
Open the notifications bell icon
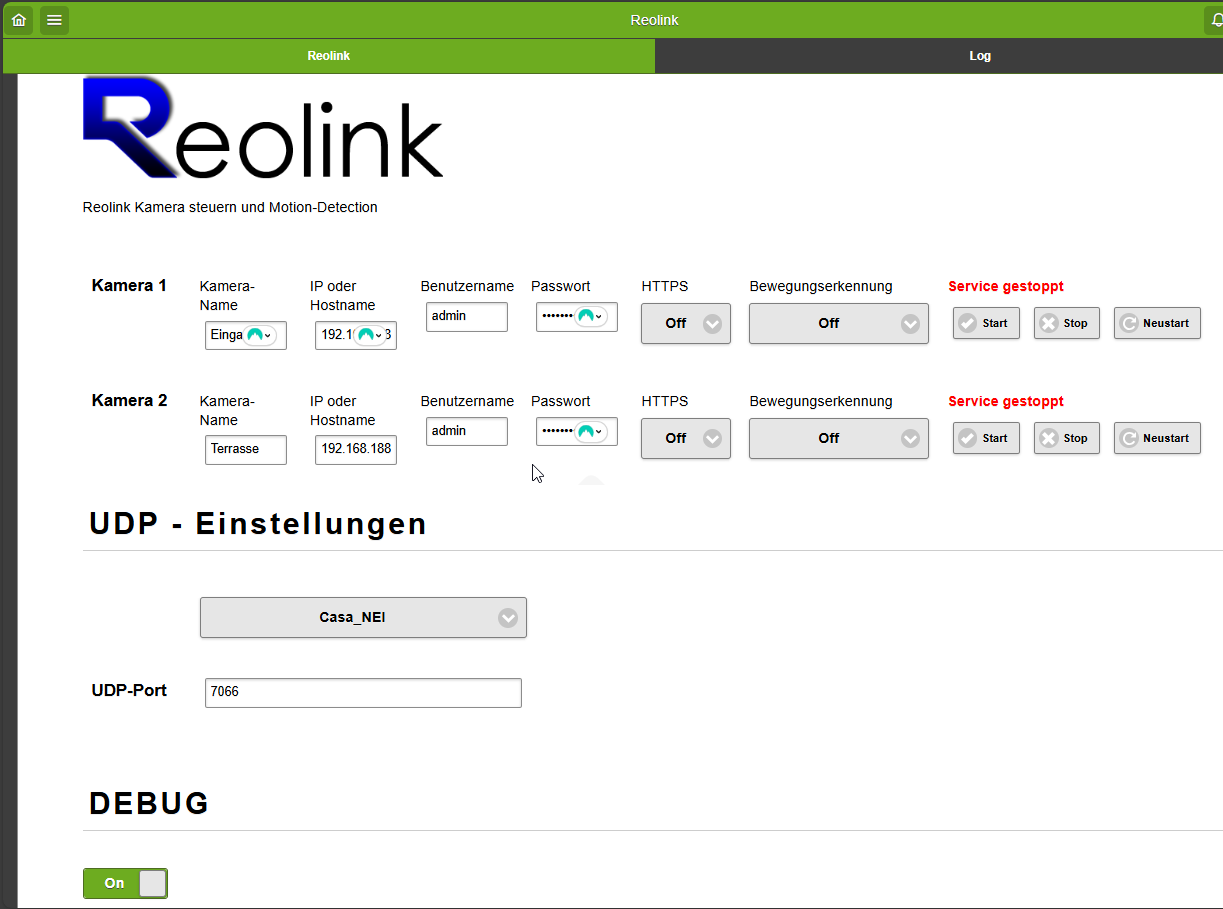click(x=1216, y=20)
